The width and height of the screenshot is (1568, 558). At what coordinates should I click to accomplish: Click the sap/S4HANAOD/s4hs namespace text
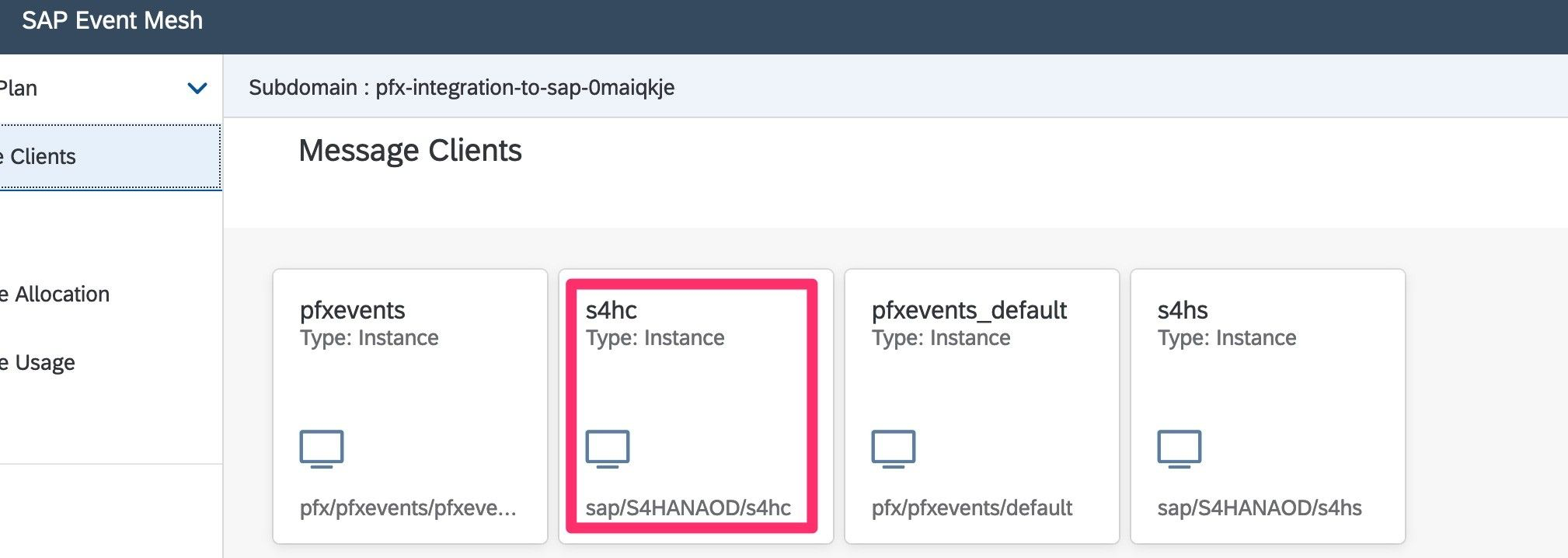click(1260, 507)
